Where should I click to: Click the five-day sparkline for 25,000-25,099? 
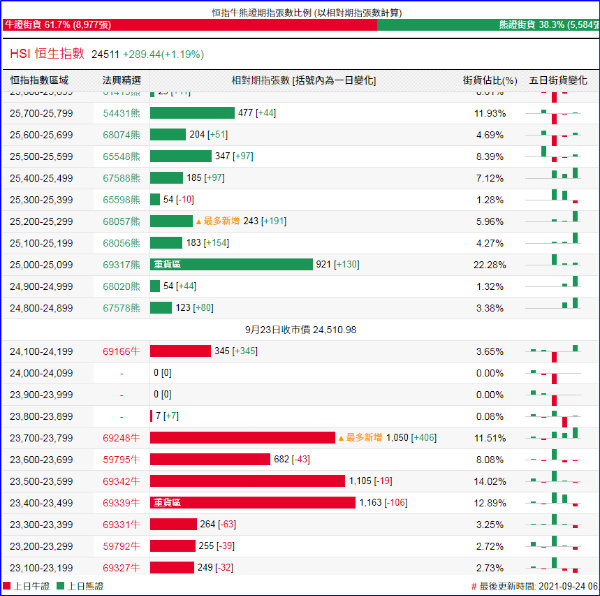553,261
